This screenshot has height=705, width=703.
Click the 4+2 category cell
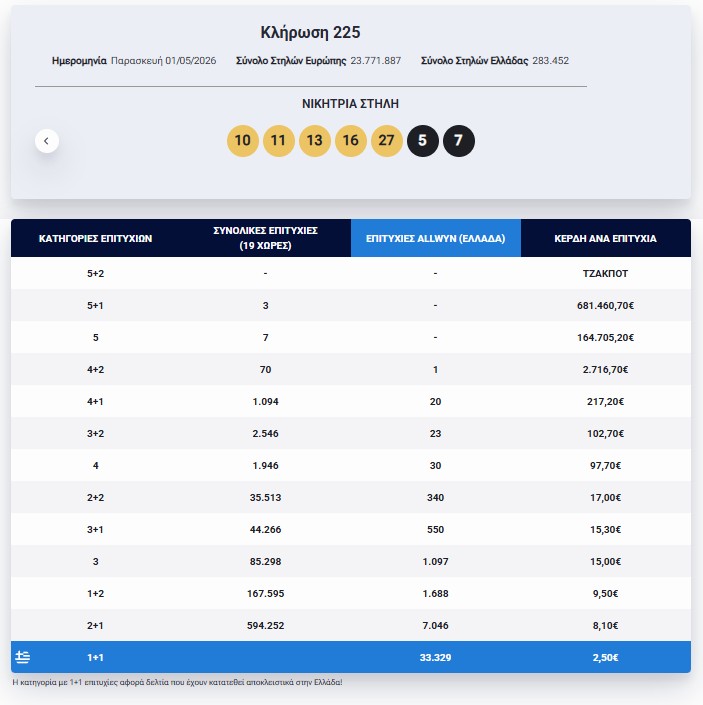click(95, 370)
